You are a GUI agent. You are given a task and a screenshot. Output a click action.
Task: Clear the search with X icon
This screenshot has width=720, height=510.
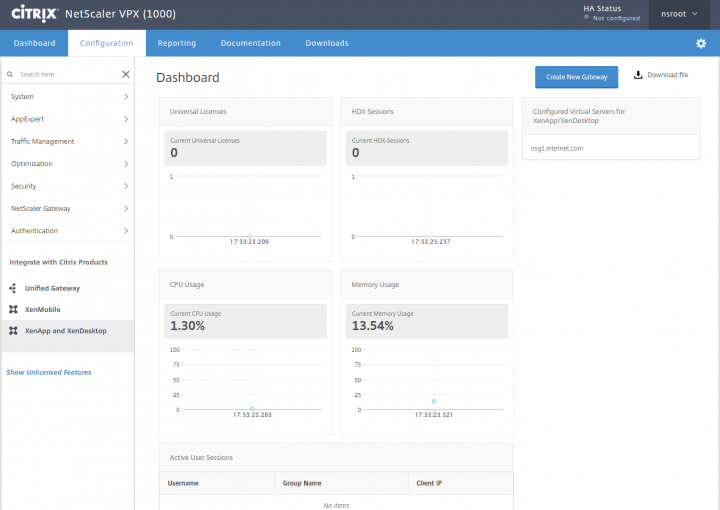click(126, 74)
